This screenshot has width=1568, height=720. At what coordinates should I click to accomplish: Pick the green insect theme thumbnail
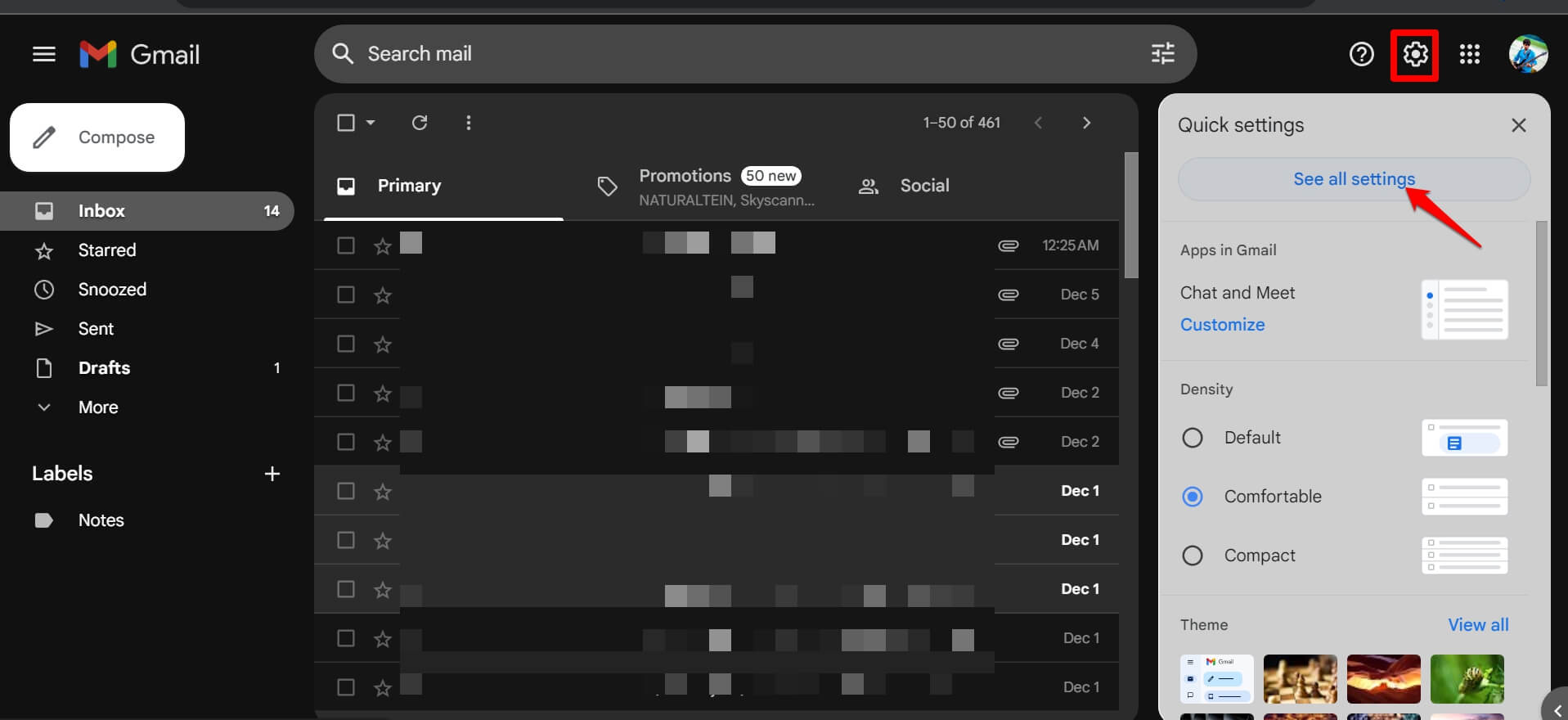[x=1467, y=679]
